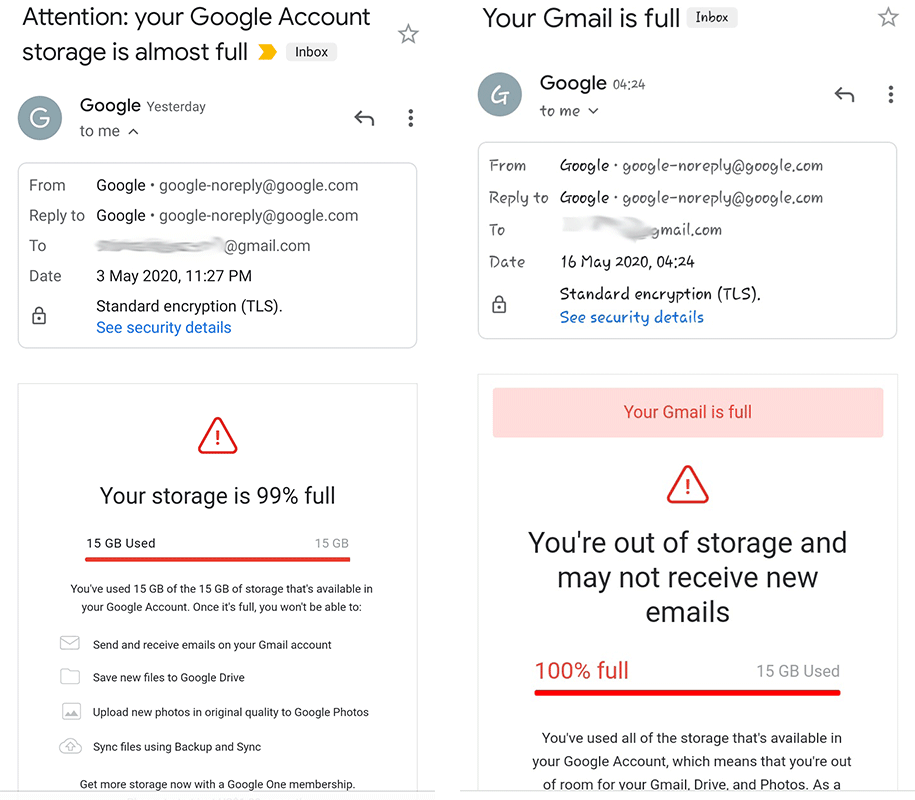The height and width of the screenshot is (800, 915).
Task: Click the lock encryption icon in right email
Action: [499, 304]
